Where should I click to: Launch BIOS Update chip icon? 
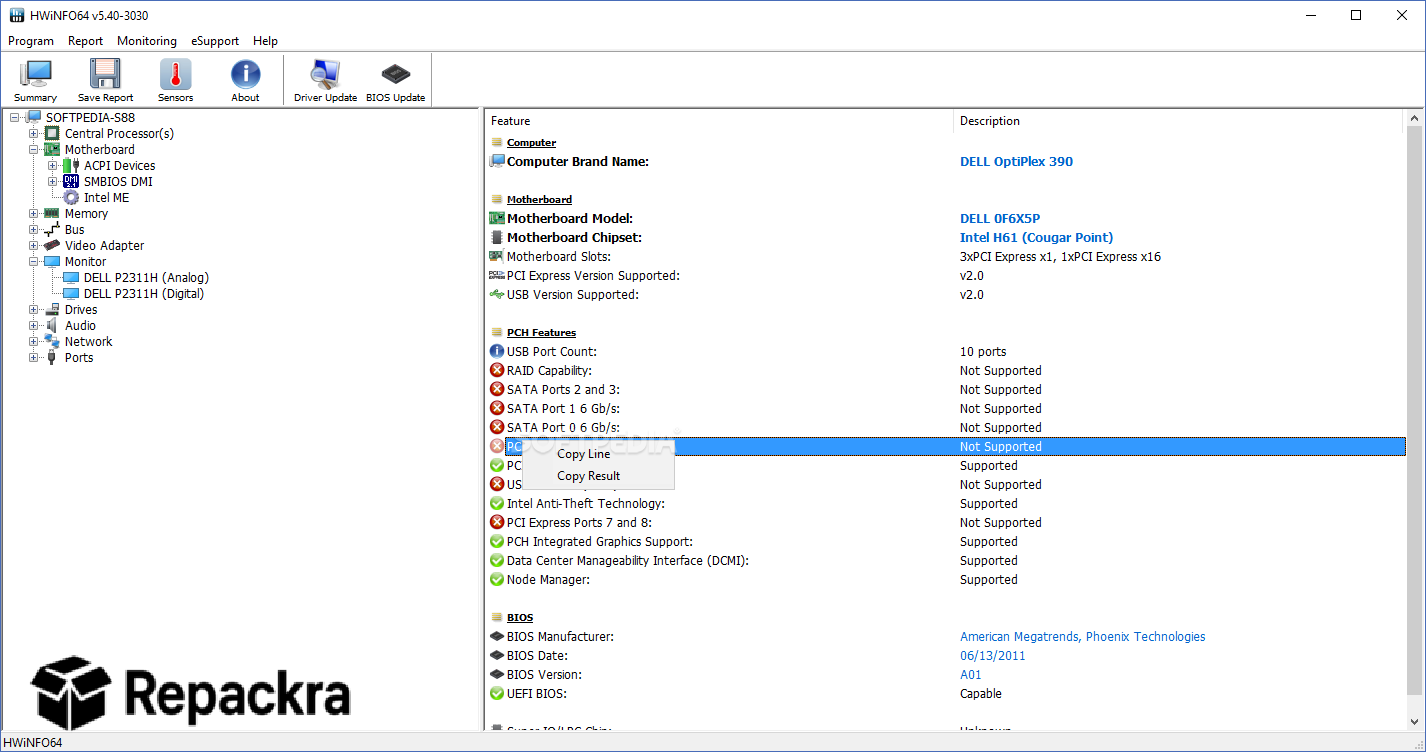click(395, 74)
